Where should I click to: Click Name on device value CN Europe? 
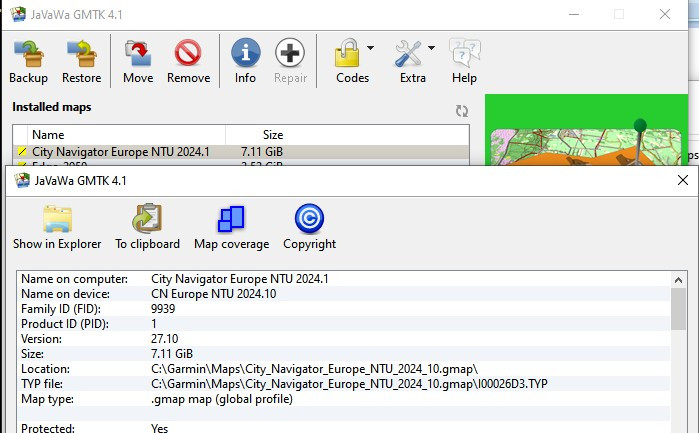[x=214, y=294]
